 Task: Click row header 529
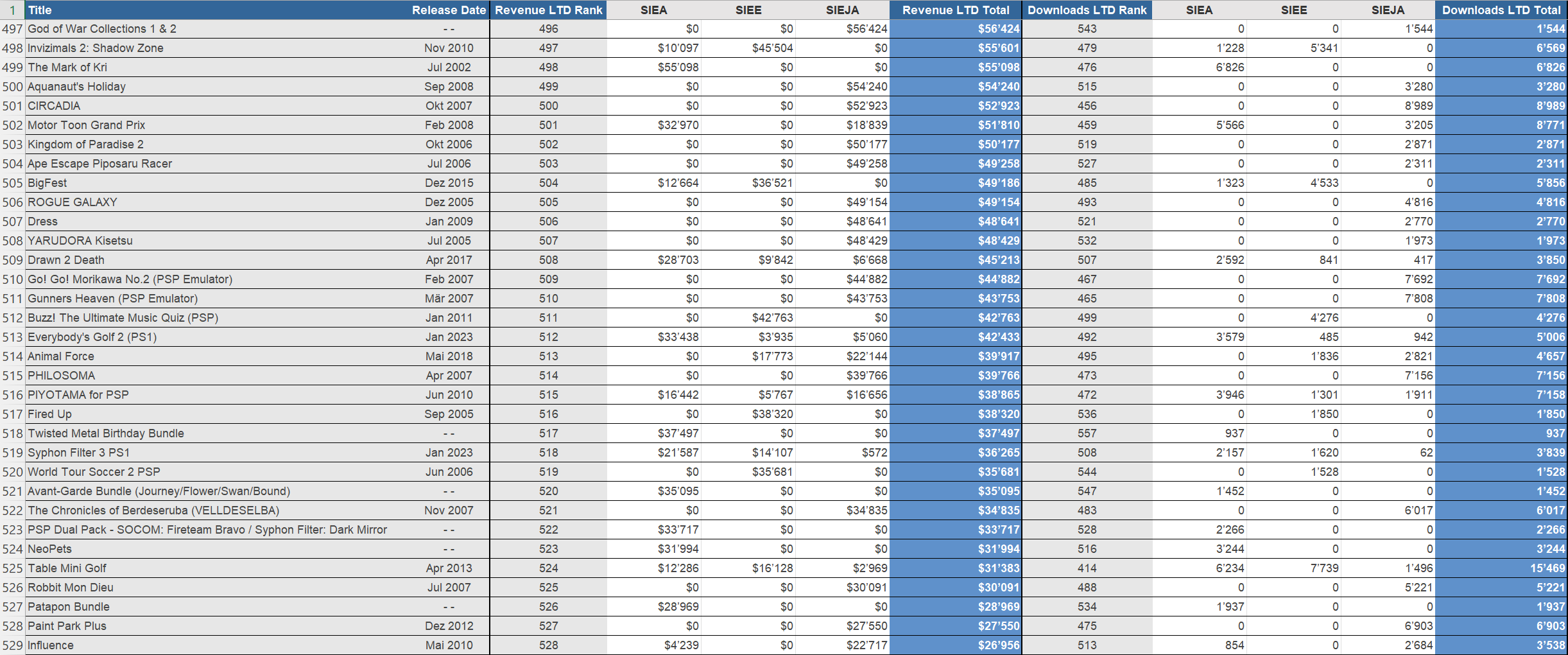(x=12, y=645)
